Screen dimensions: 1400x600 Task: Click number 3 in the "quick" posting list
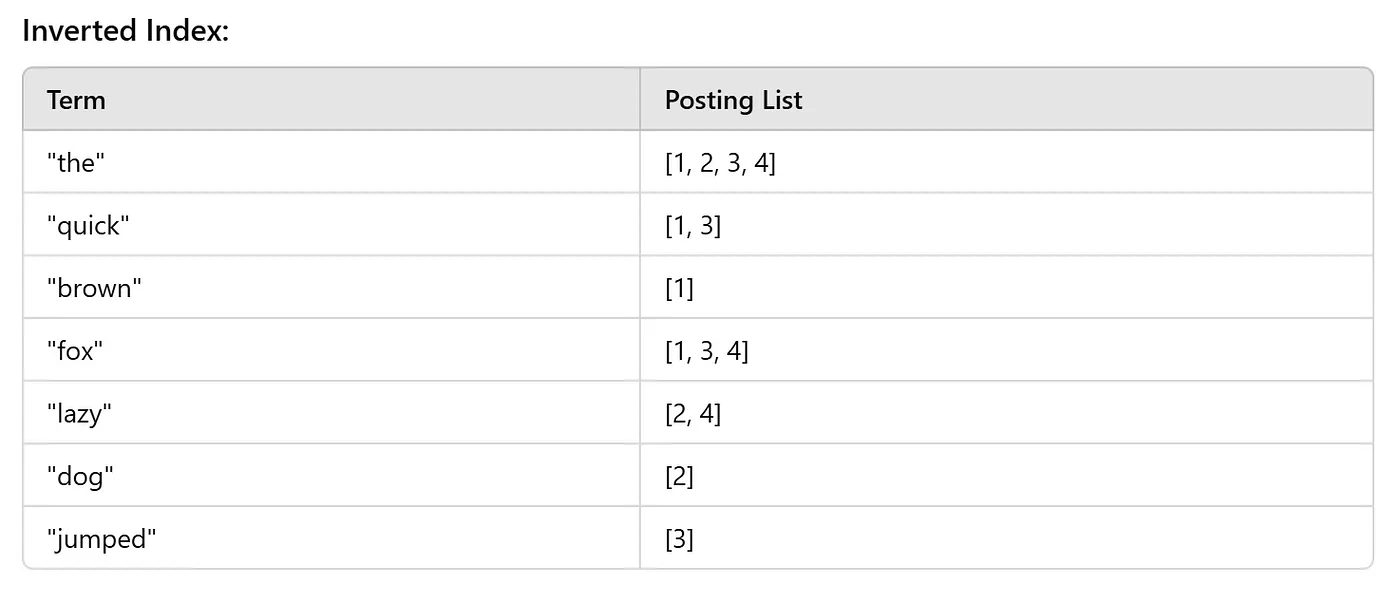click(x=706, y=226)
